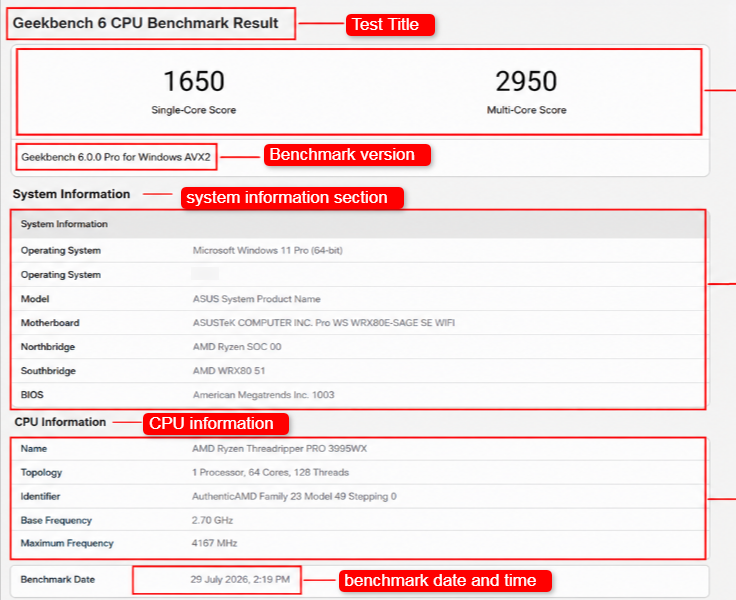Image resolution: width=736 pixels, height=600 pixels.
Task: Click the "Name" row label
Action: tap(33, 449)
